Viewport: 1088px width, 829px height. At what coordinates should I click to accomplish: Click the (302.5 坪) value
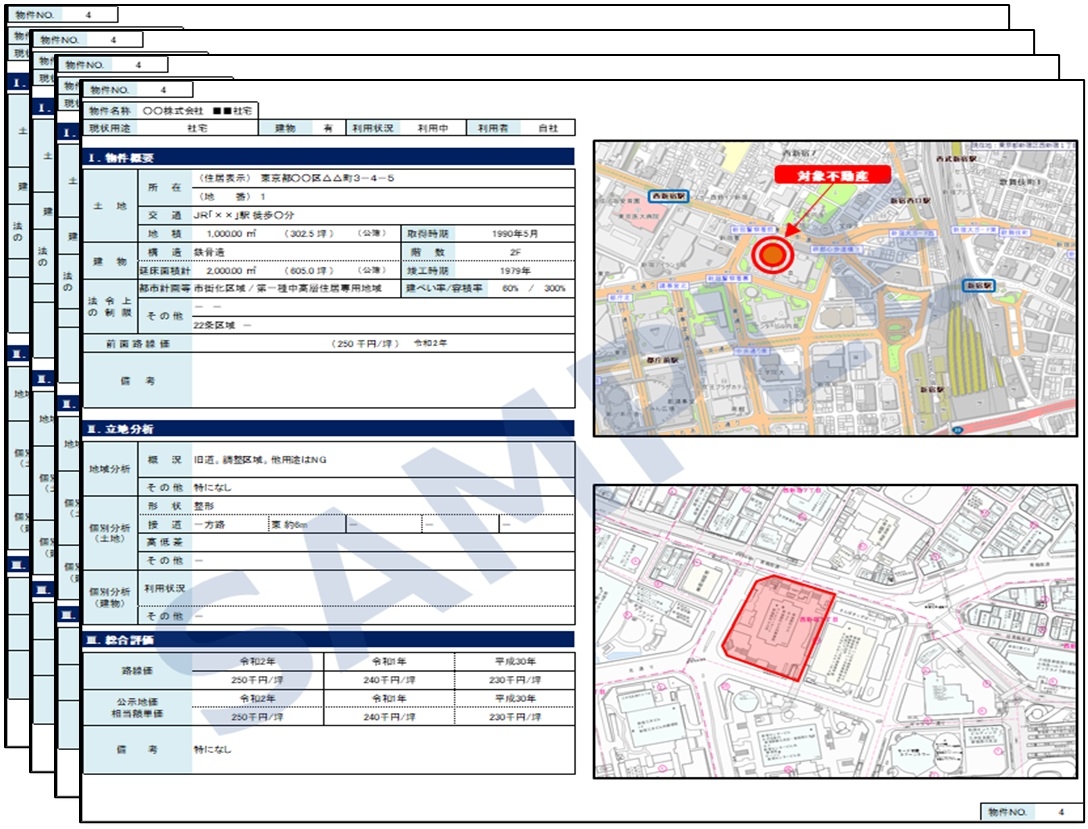click(x=309, y=234)
